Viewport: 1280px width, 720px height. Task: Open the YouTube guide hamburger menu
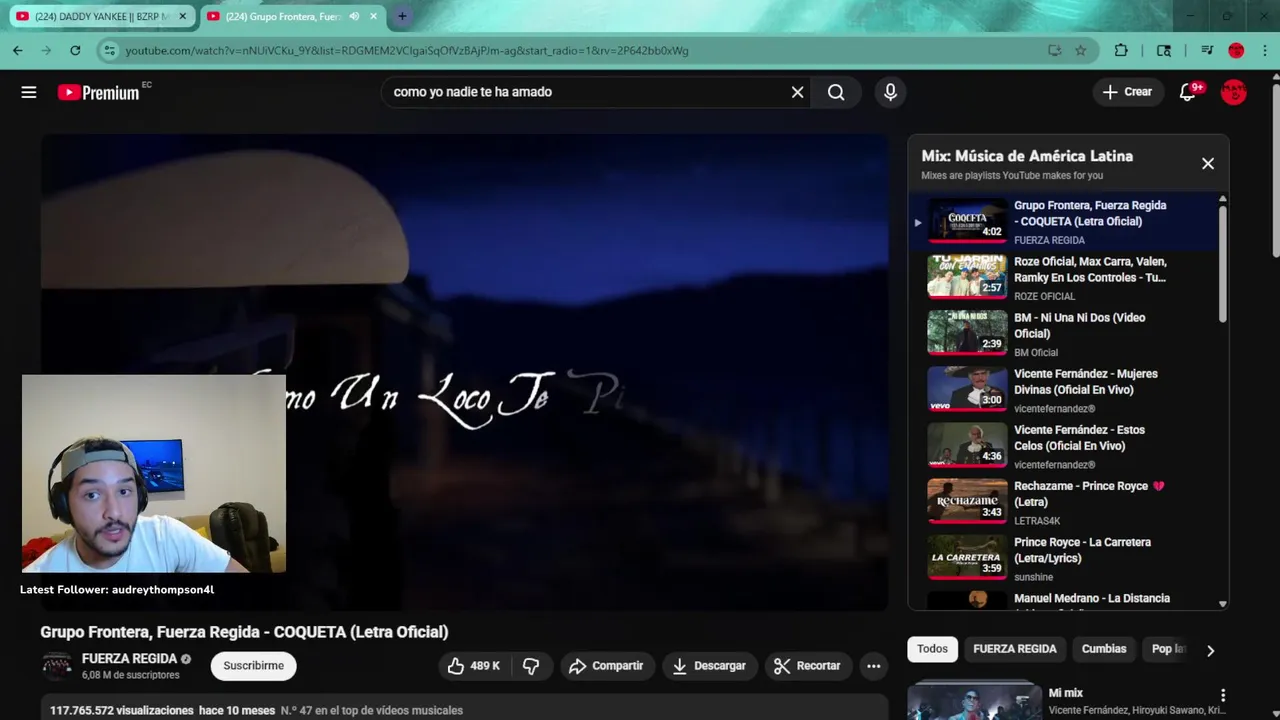pyautogui.click(x=29, y=92)
